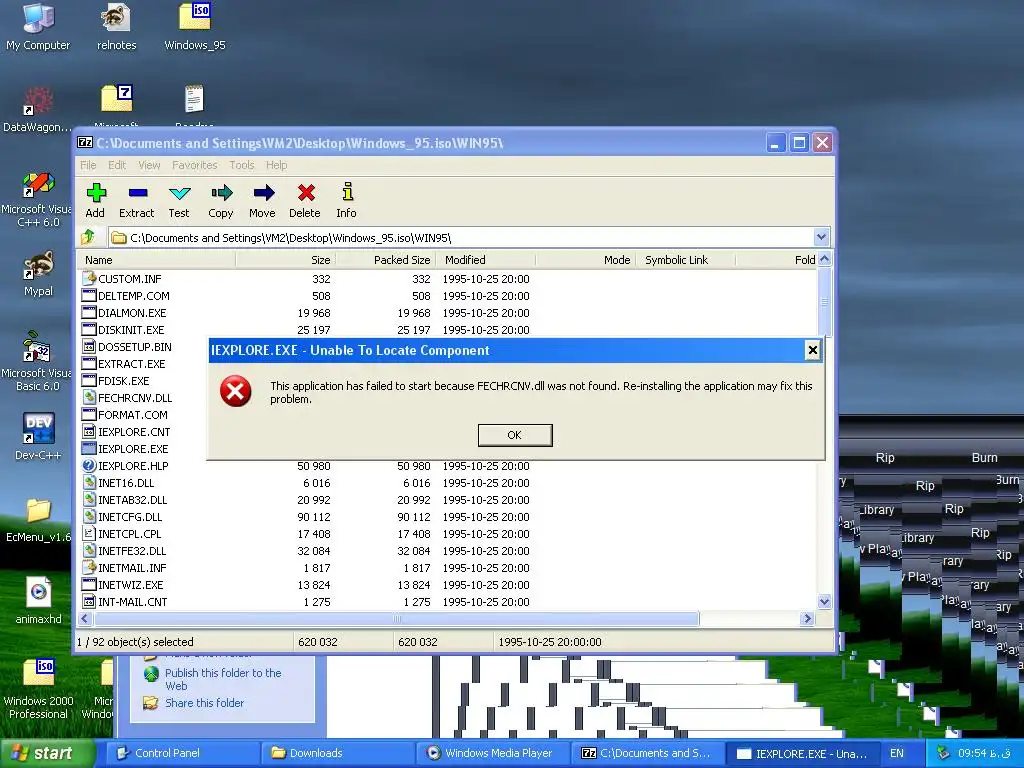The height and width of the screenshot is (768, 1024).
Task: Open the Favorites menu in 7-Zip
Action: 195,165
